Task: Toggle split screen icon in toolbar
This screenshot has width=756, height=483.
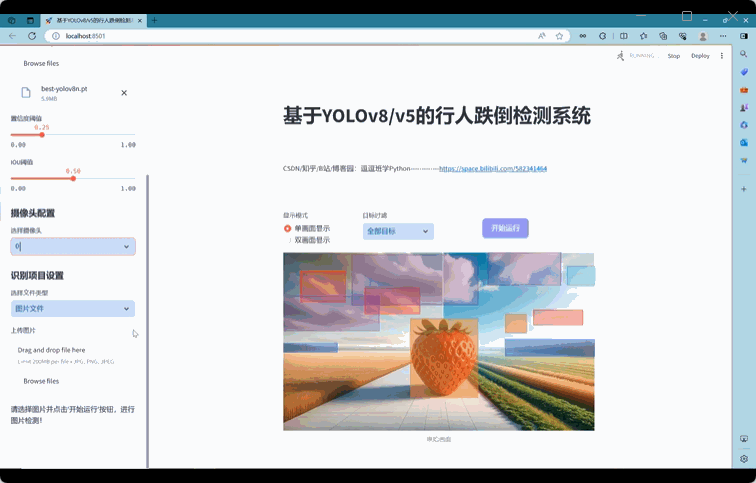Action: 623,36
